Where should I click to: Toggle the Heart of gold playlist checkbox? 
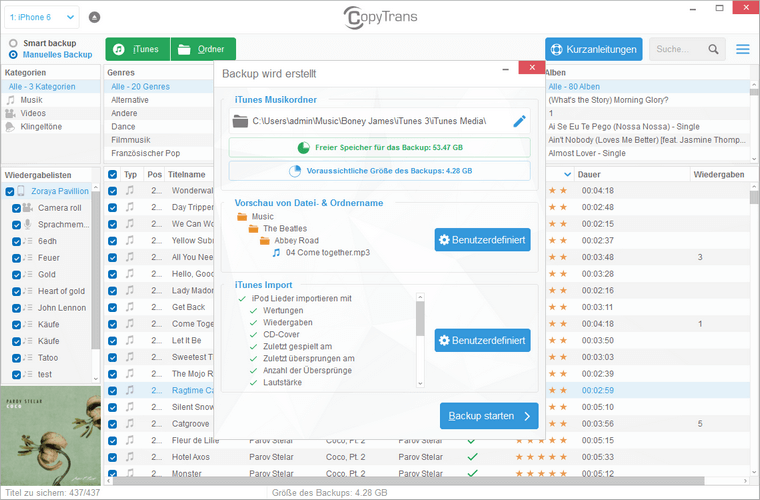[16, 292]
